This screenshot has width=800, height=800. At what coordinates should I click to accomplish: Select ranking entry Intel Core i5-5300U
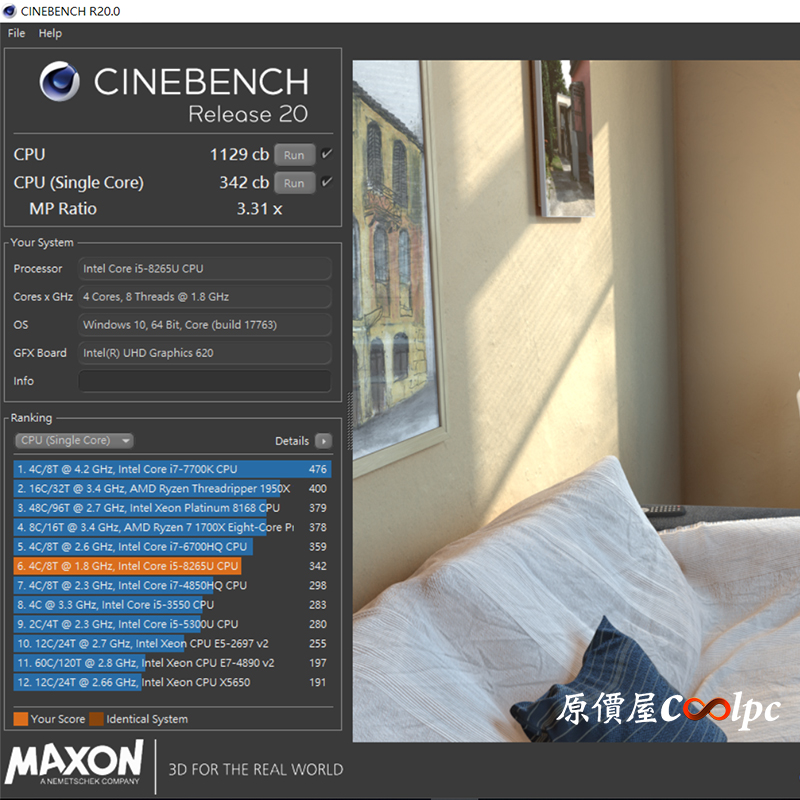click(x=172, y=624)
